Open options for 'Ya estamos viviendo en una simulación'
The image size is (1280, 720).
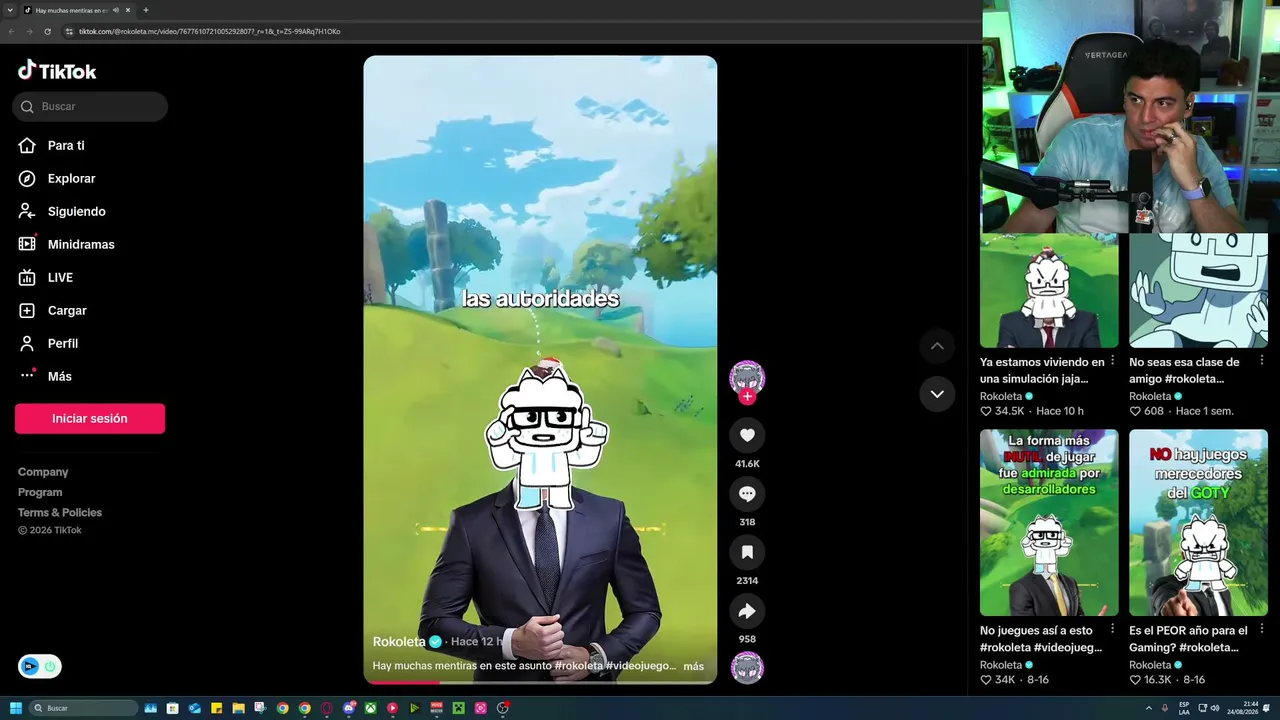[1112, 361]
